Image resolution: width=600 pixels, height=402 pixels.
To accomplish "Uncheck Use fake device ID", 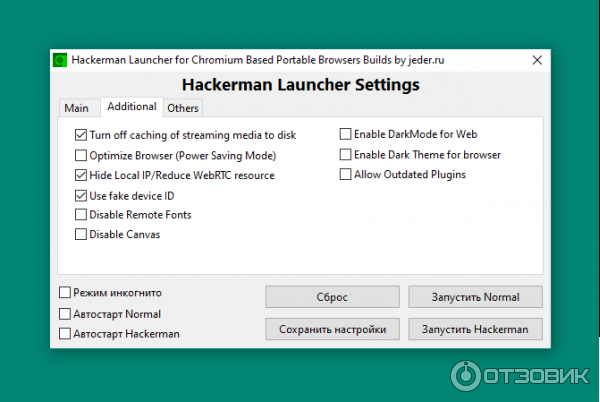I will coord(81,196).
